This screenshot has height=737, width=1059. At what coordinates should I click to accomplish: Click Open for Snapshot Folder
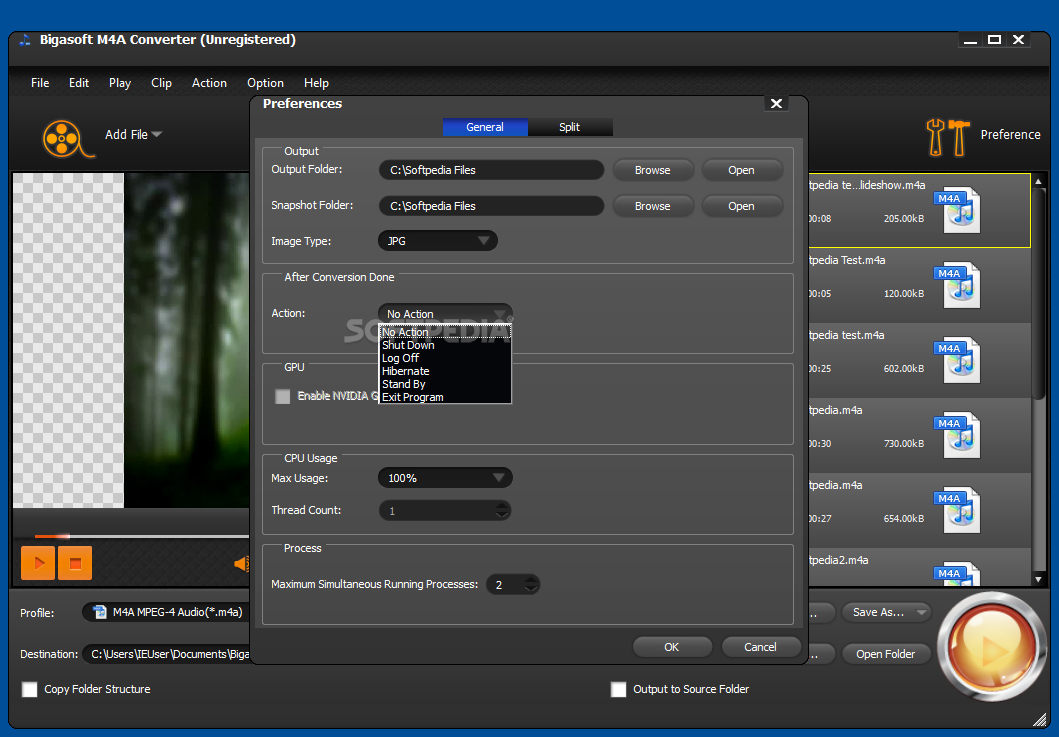[742, 206]
